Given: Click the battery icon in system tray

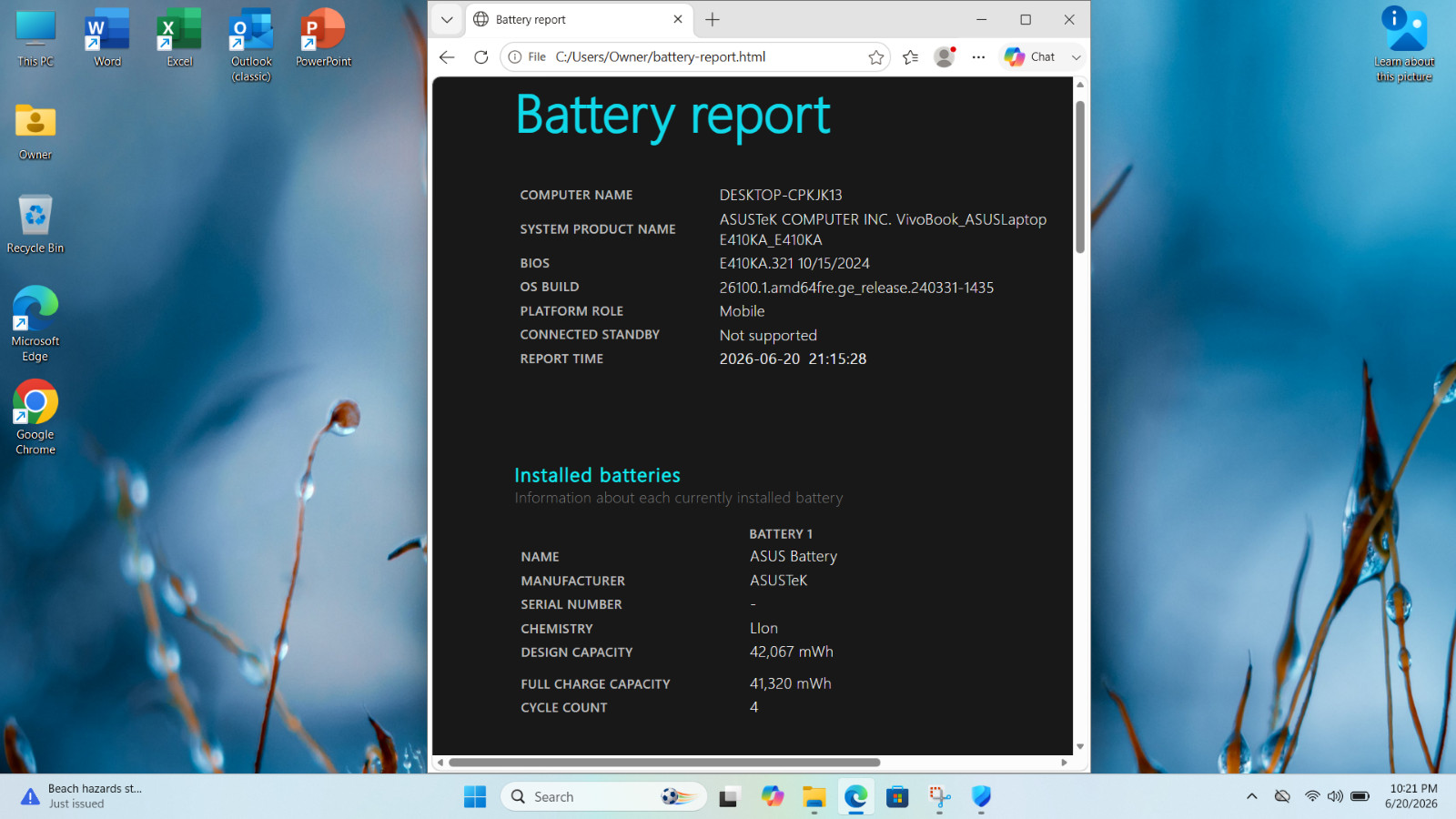Looking at the screenshot, I should (1360, 796).
